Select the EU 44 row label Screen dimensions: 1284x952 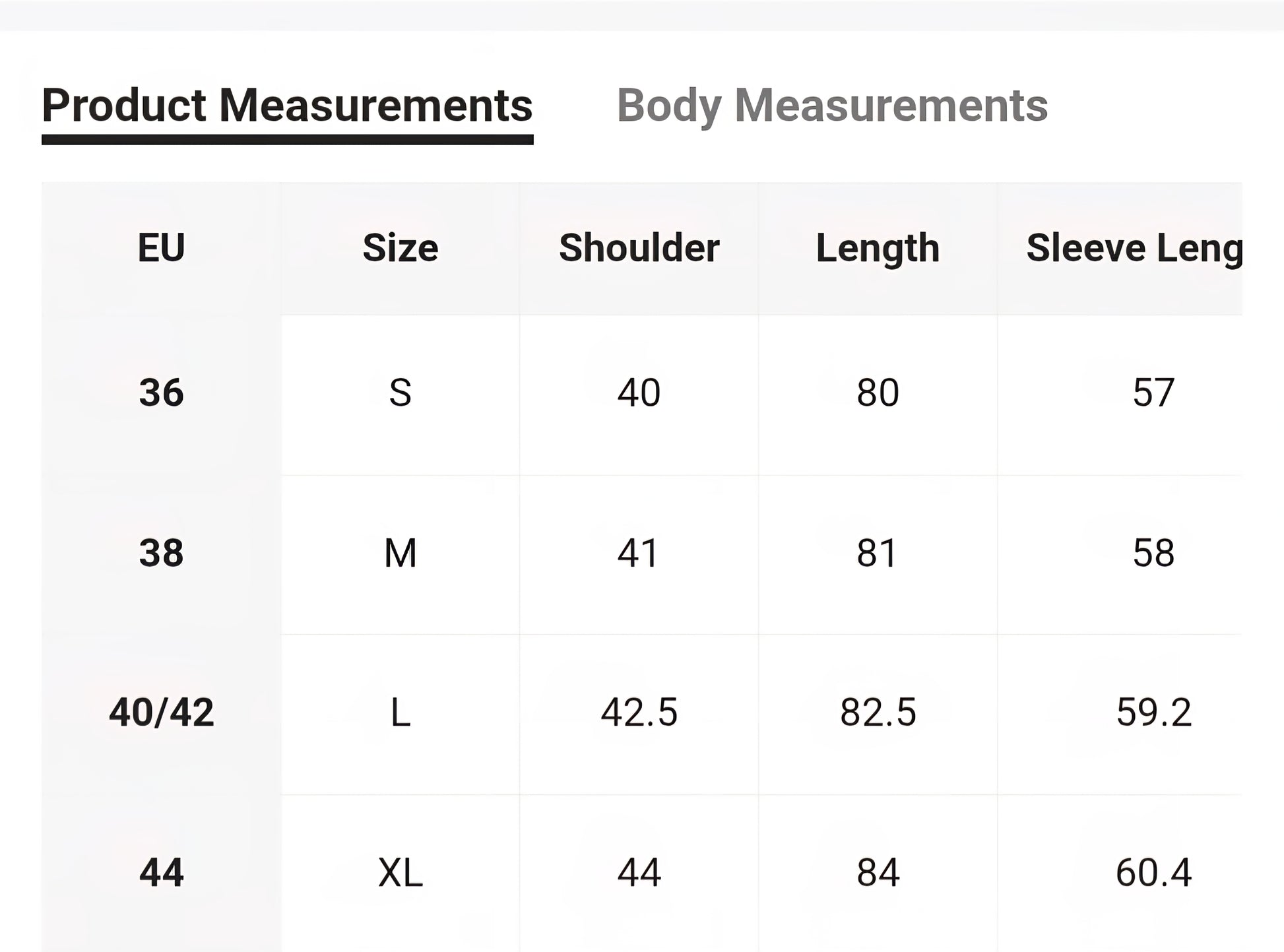(x=161, y=873)
